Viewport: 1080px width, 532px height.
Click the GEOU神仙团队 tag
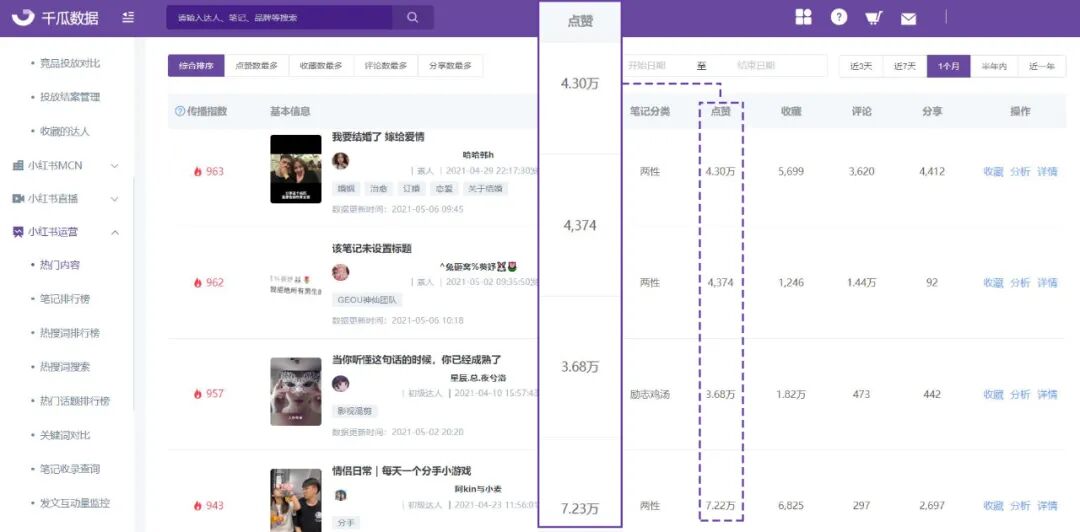coord(367,300)
